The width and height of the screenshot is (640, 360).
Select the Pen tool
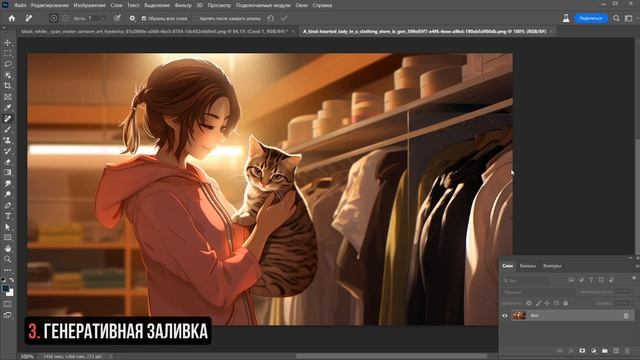coord(8,205)
